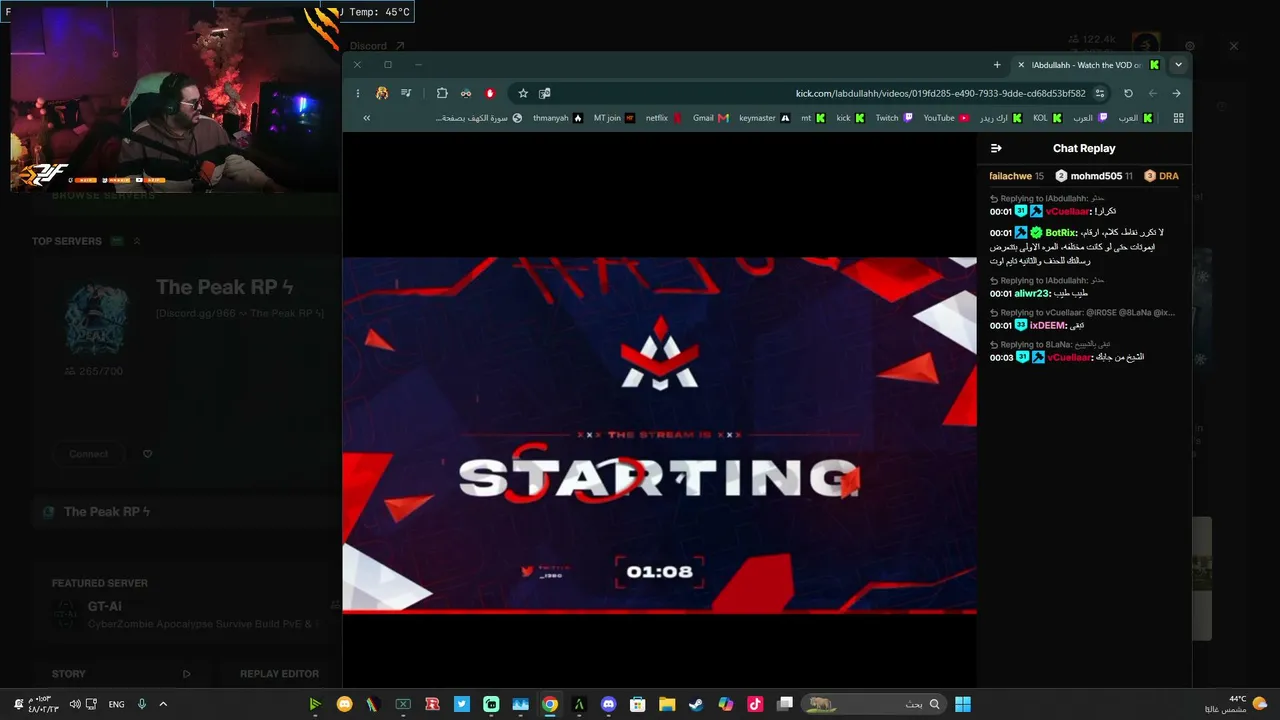The width and height of the screenshot is (1280, 720).
Task: Open the 'kick' bookmark
Action: (x=850, y=118)
